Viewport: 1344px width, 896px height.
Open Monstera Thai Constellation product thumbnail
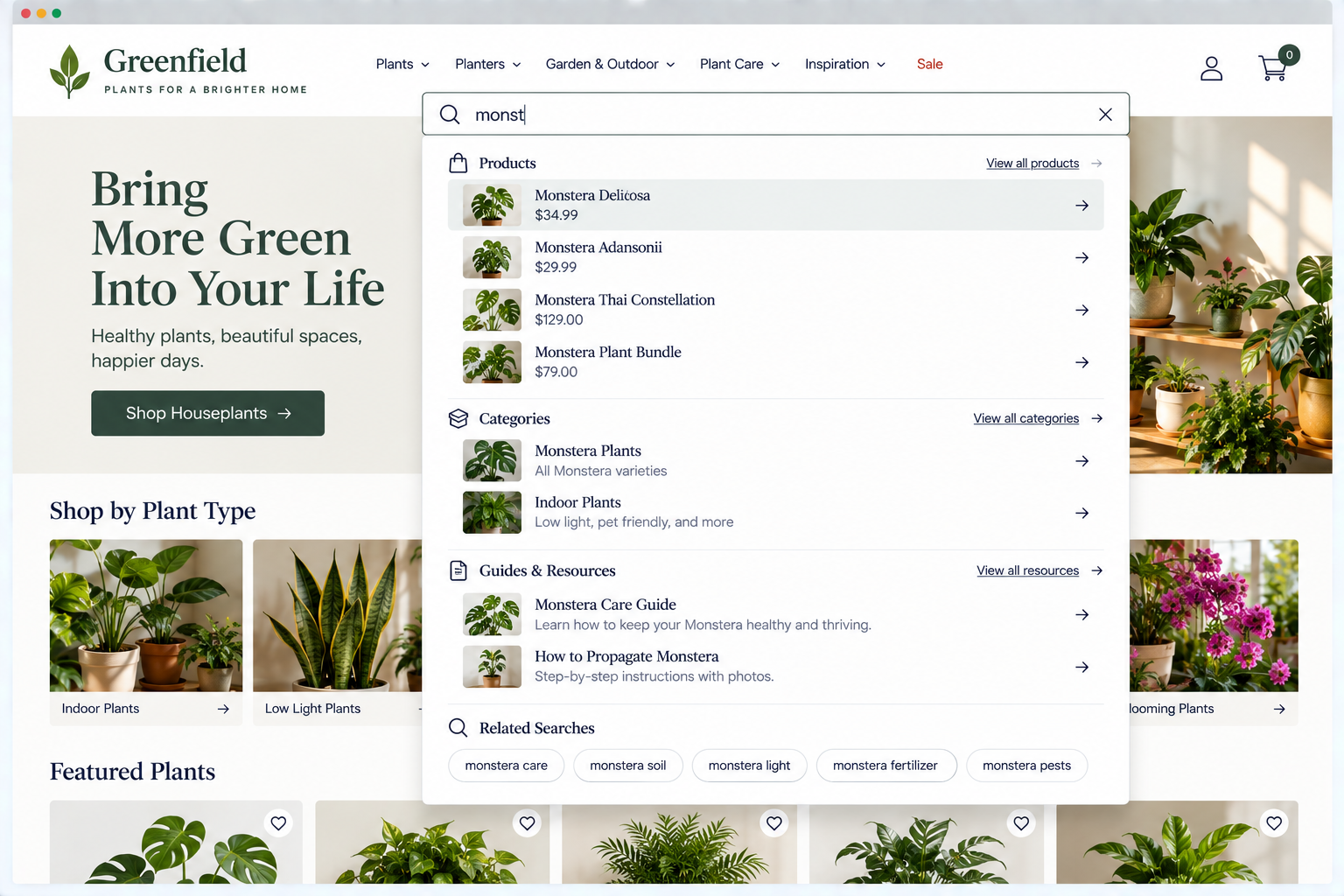pyautogui.click(x=492, y=311)
